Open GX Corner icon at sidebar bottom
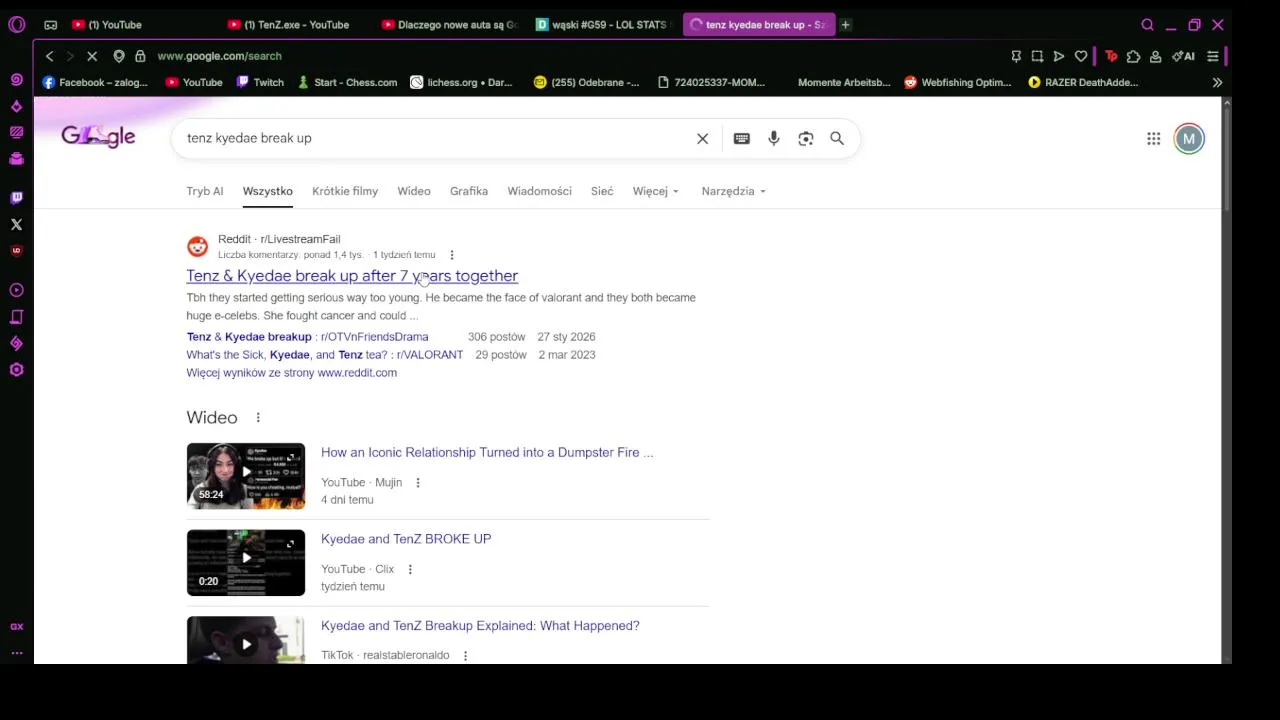The height and width of the screenshot is (720, 1280). [x=16, y=626]
